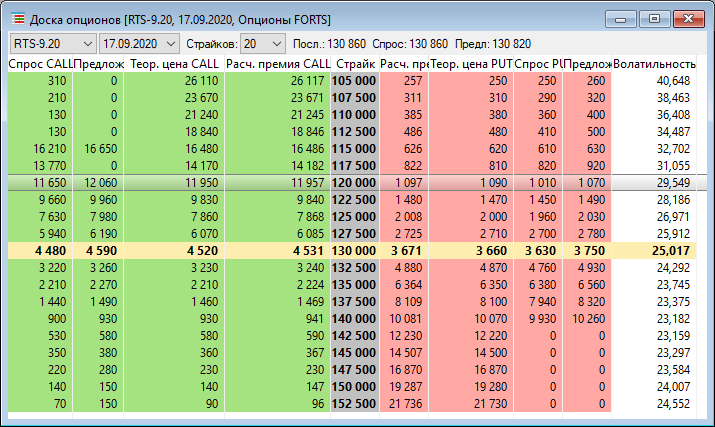Click the 'Теор. цена PUT' column header
715x427 pixels.
click(x=471, y=64)
